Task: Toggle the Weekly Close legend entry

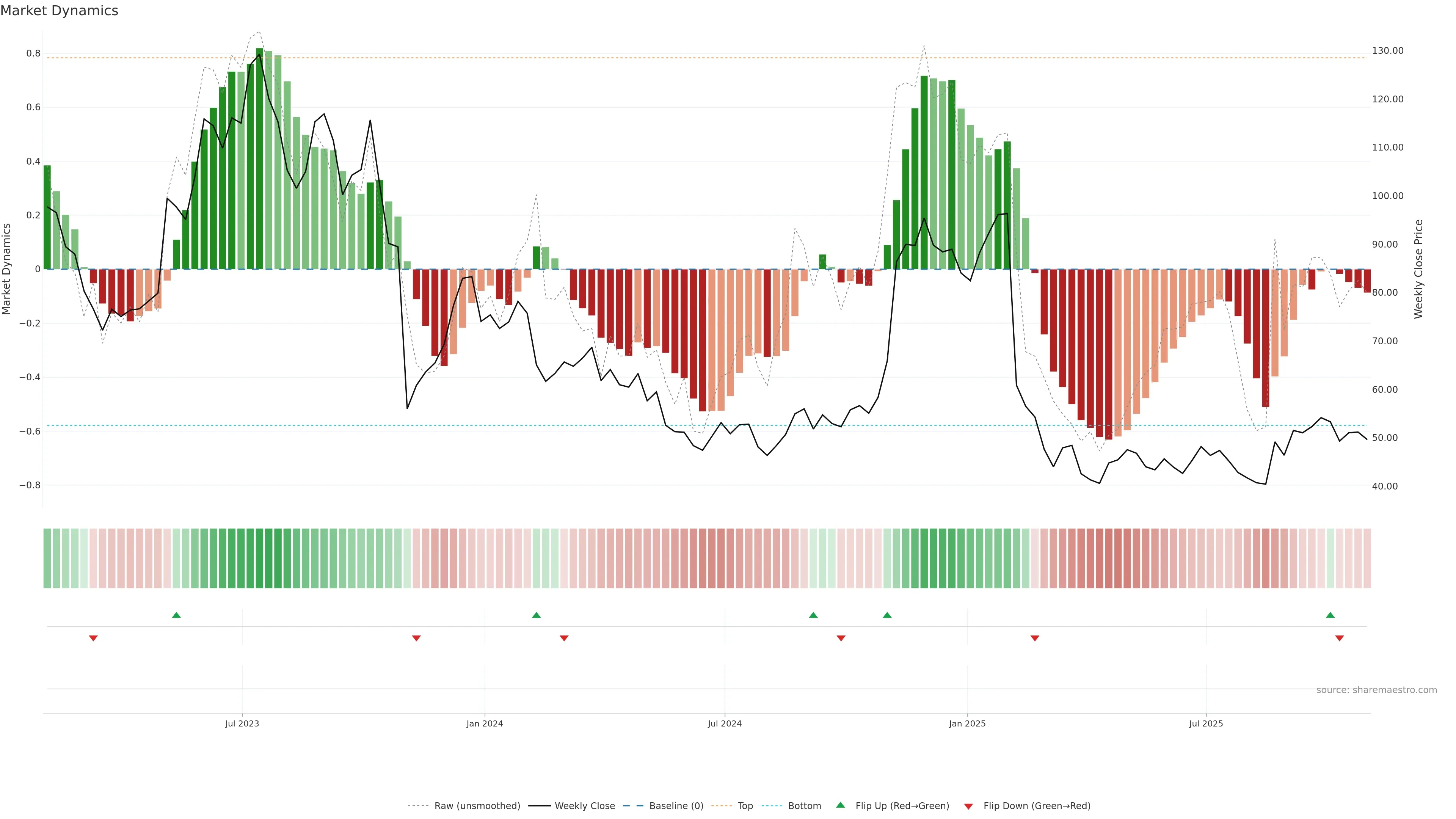Action: point(584,806)
